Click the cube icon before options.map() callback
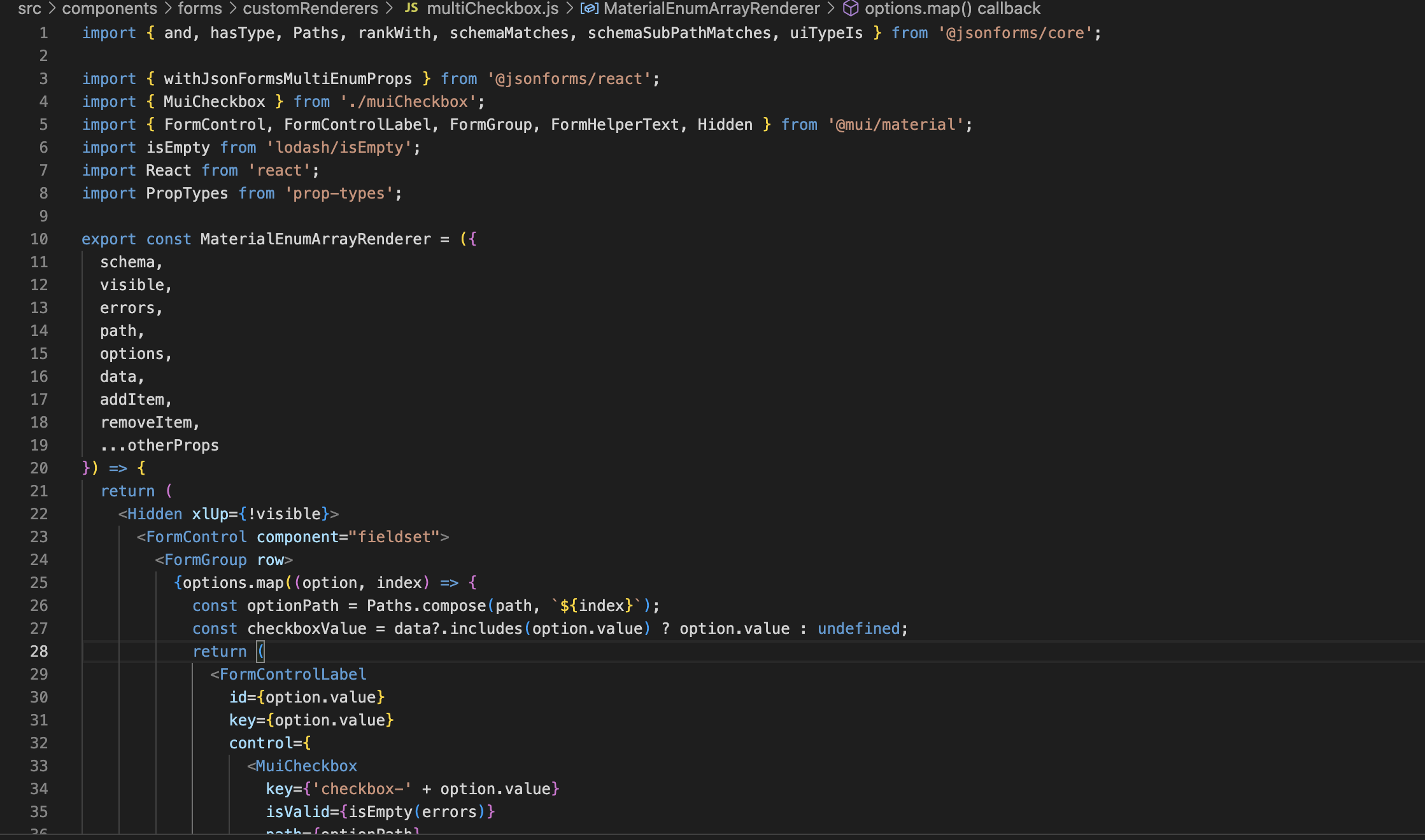Viewport: 1425px width, 840px height. [x=850, y=8]
